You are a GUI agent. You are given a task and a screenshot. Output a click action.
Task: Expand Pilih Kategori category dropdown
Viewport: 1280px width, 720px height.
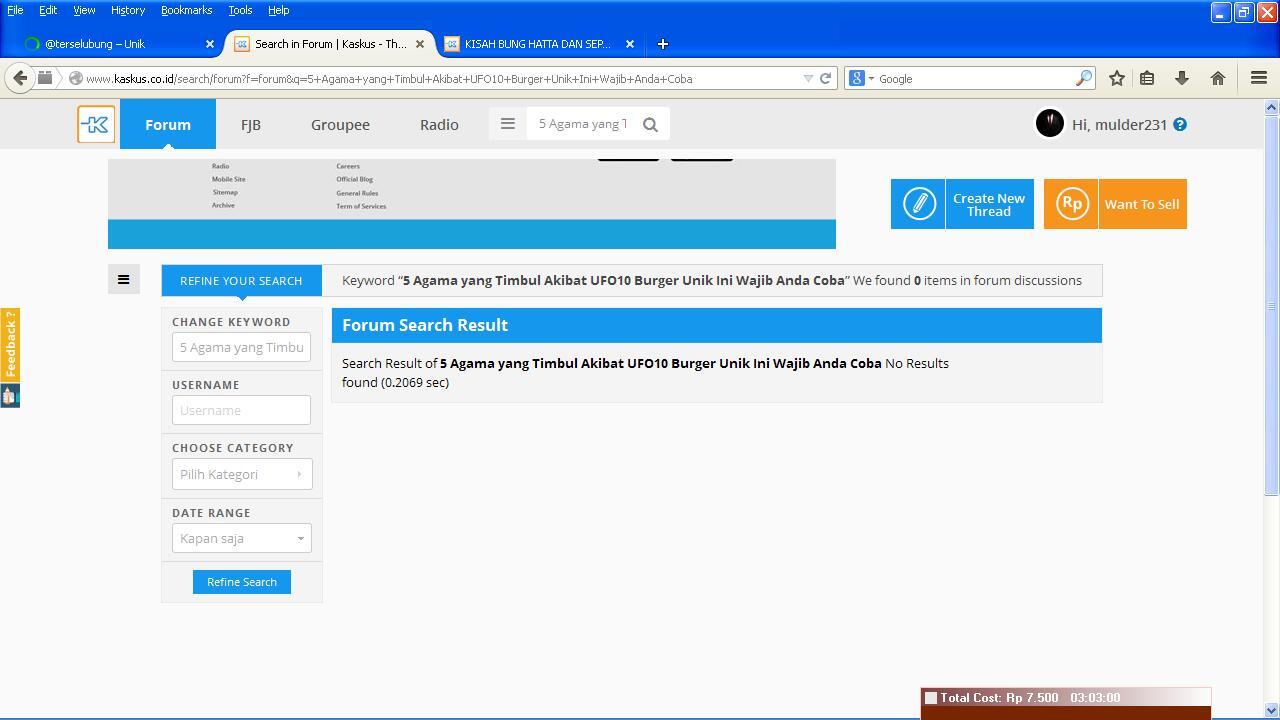point(242,474)
